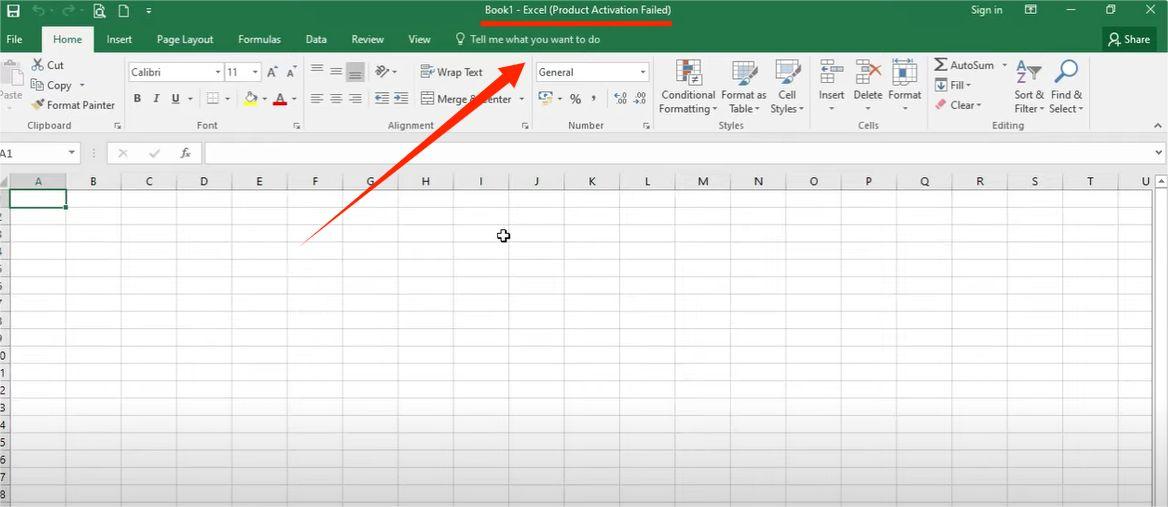Open the Calibri font name dropdown

point(218,72)
